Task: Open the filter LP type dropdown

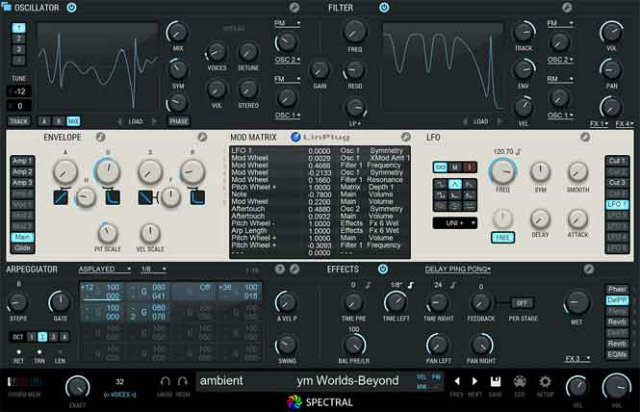Action: point(355,123)
